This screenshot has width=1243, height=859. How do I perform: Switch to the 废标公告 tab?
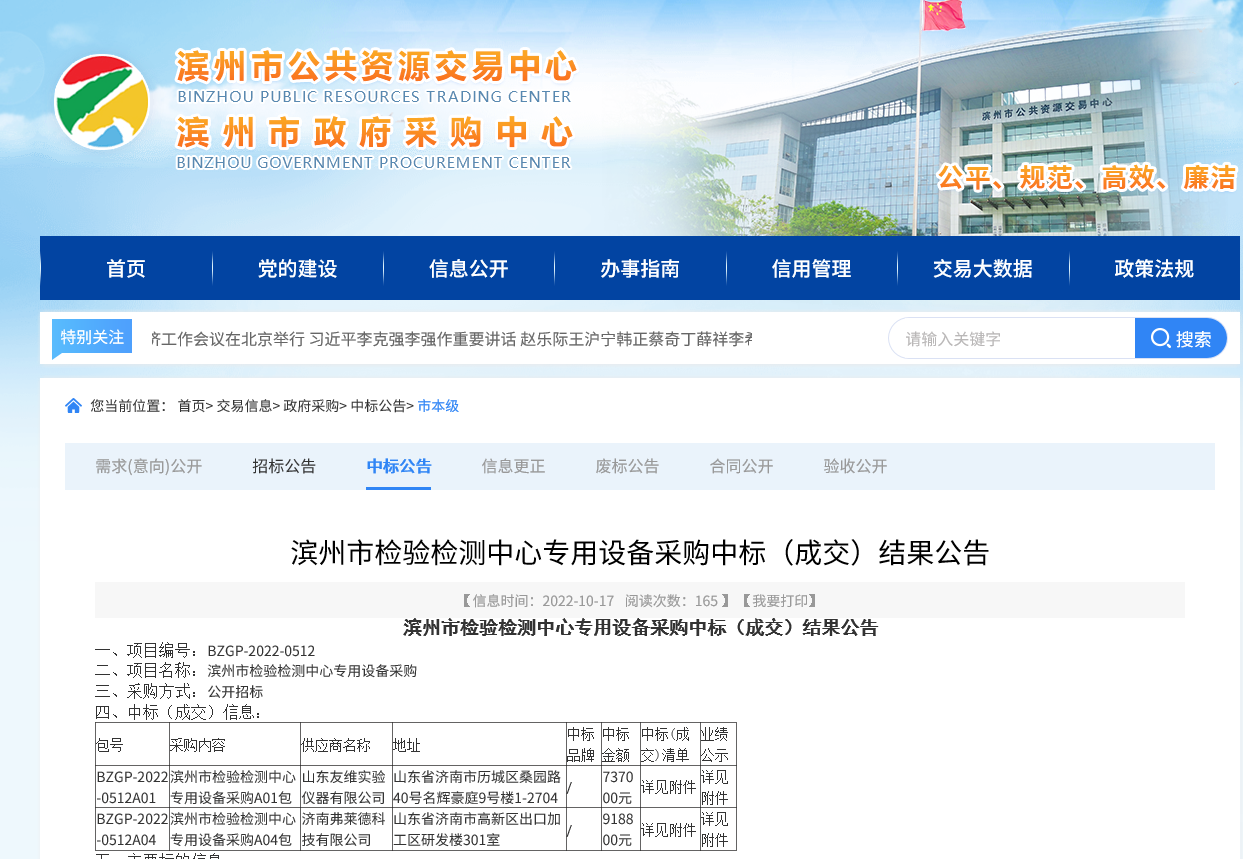[x=627, y=466]
